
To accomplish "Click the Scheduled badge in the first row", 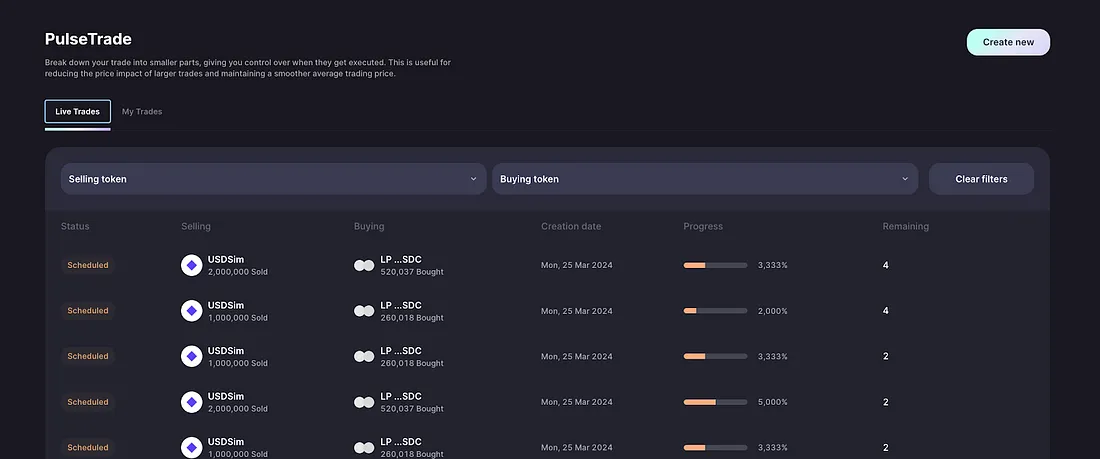I will point(88,265).
